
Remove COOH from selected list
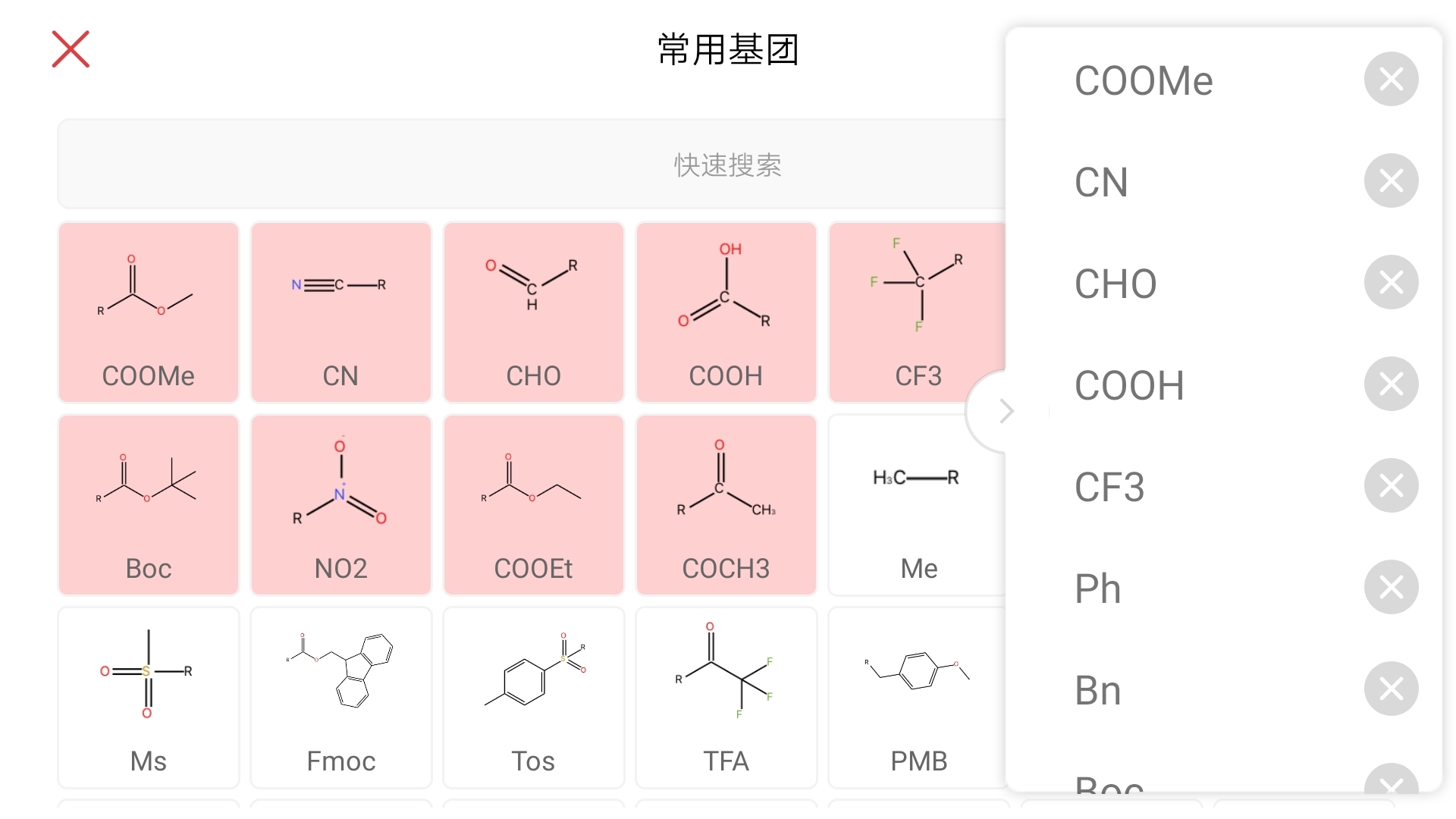tap(1393, 384)
